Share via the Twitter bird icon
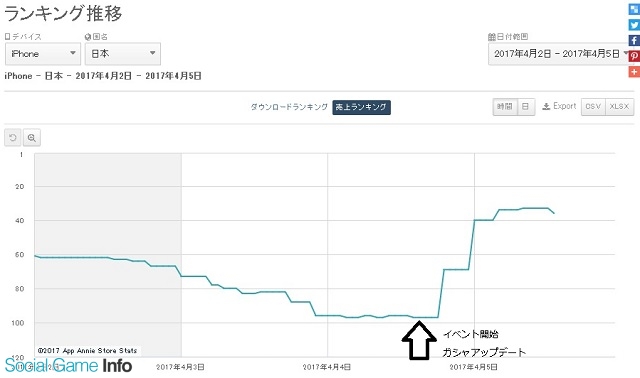Viewport: 640px width, 378px height. click(634, 25)
